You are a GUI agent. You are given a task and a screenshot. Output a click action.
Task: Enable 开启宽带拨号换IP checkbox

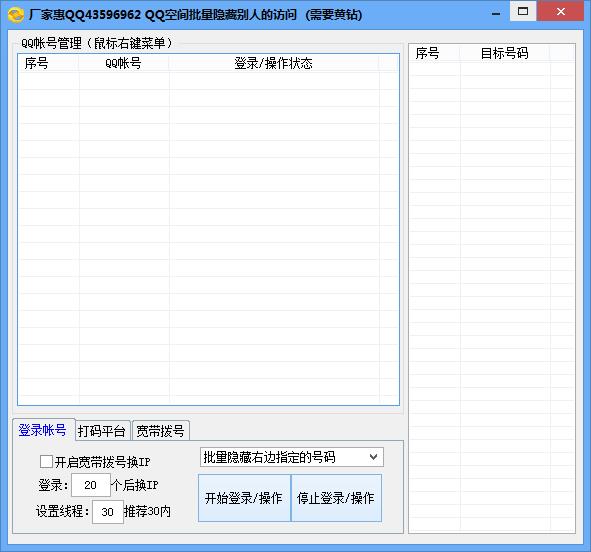46,462
